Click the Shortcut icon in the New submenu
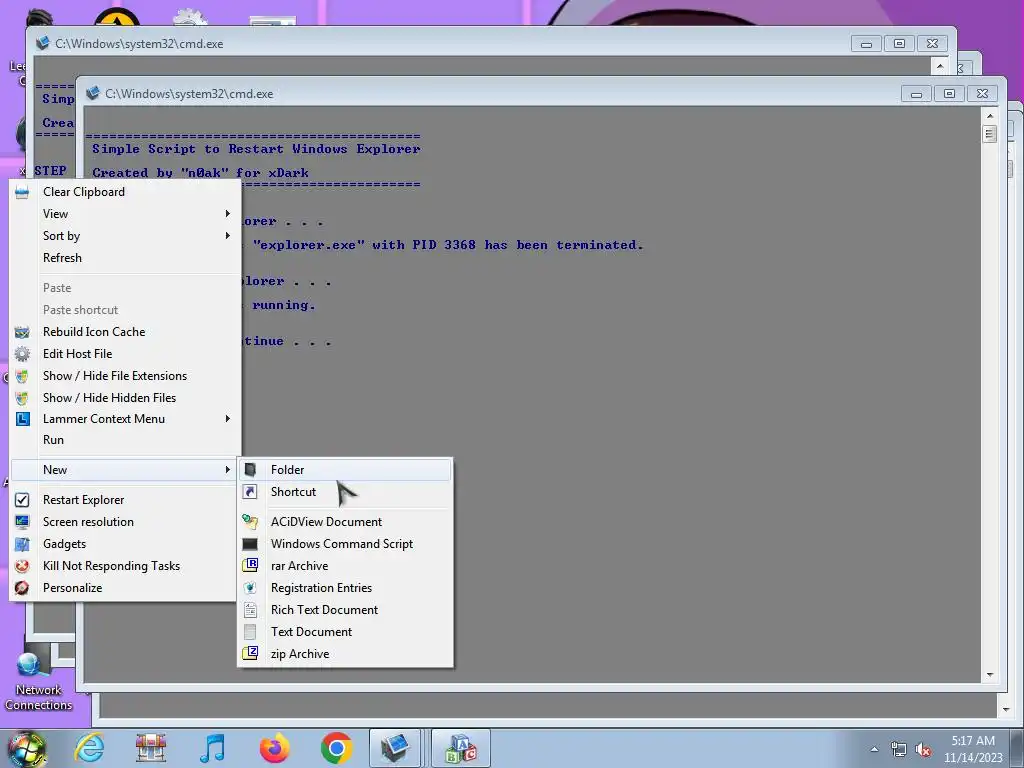The image size is (1024, 768). (250, 492)
